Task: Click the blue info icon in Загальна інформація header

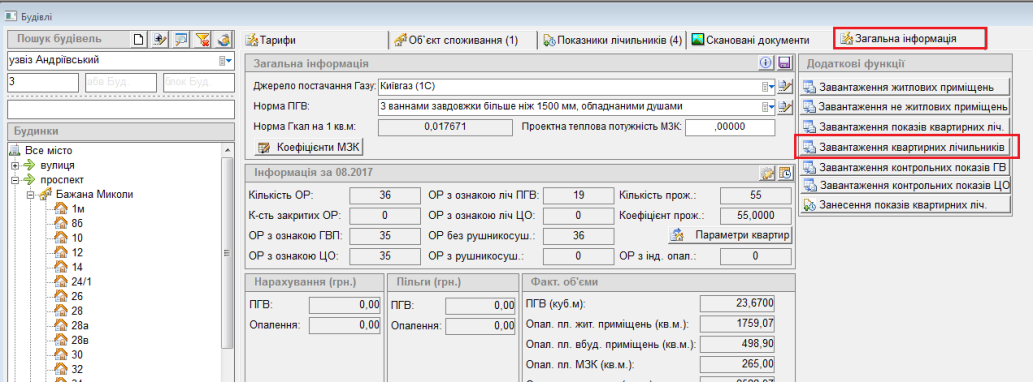Action: pos(766,63)
